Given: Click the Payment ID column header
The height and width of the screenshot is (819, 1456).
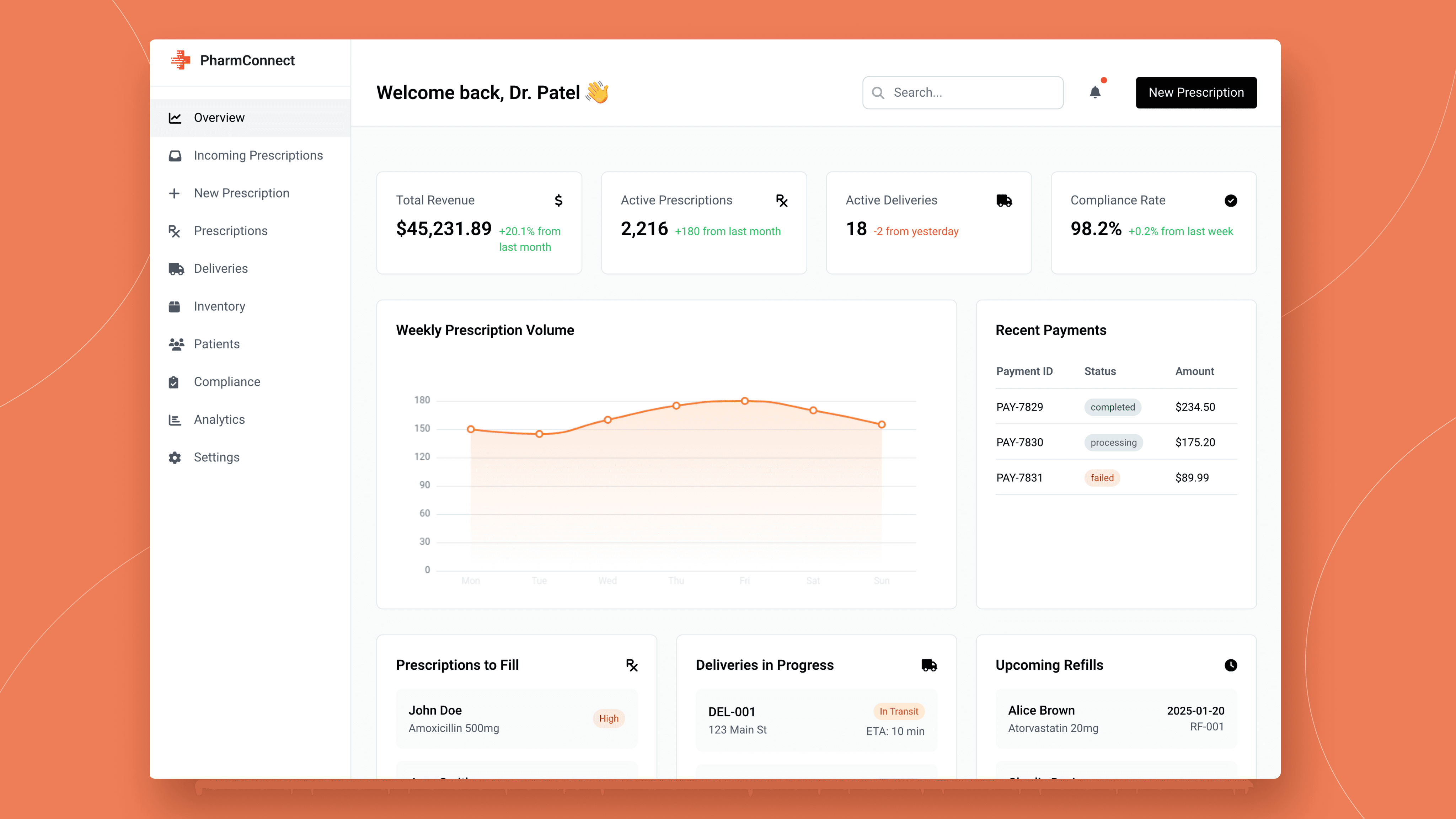Looking at the screenshot, I should click(x=1024, y=371).
